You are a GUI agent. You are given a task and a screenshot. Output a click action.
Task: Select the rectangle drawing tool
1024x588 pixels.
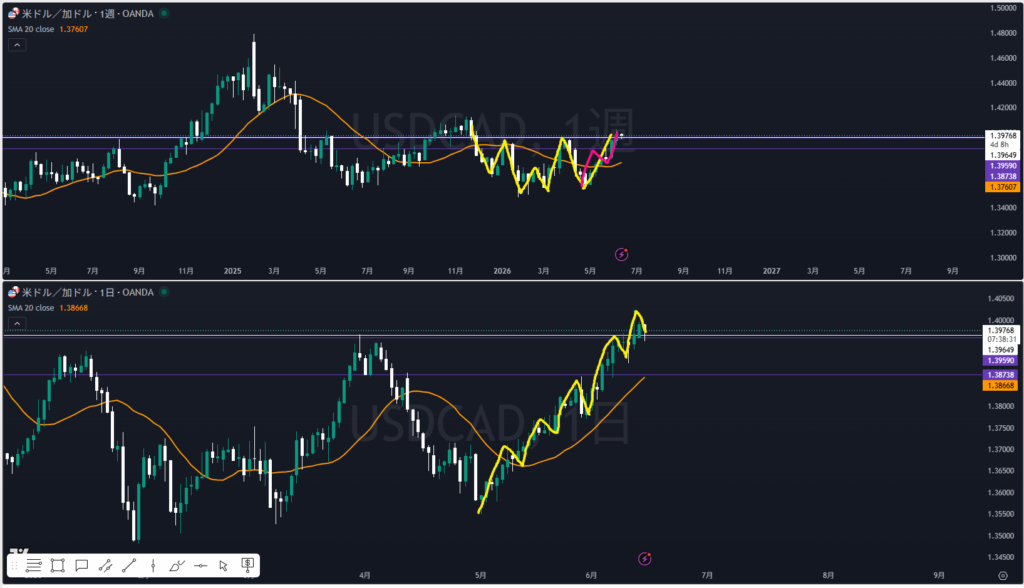[x=57, y=565]
